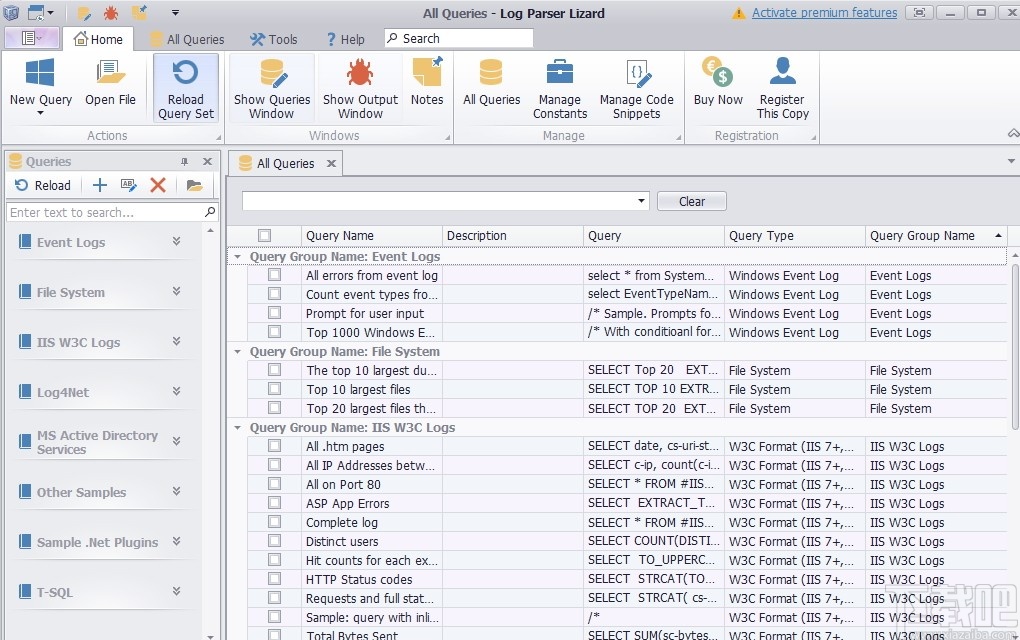Check the 'All on Port 80' row
The image size is (1020, 640).
tap(275, 484)
